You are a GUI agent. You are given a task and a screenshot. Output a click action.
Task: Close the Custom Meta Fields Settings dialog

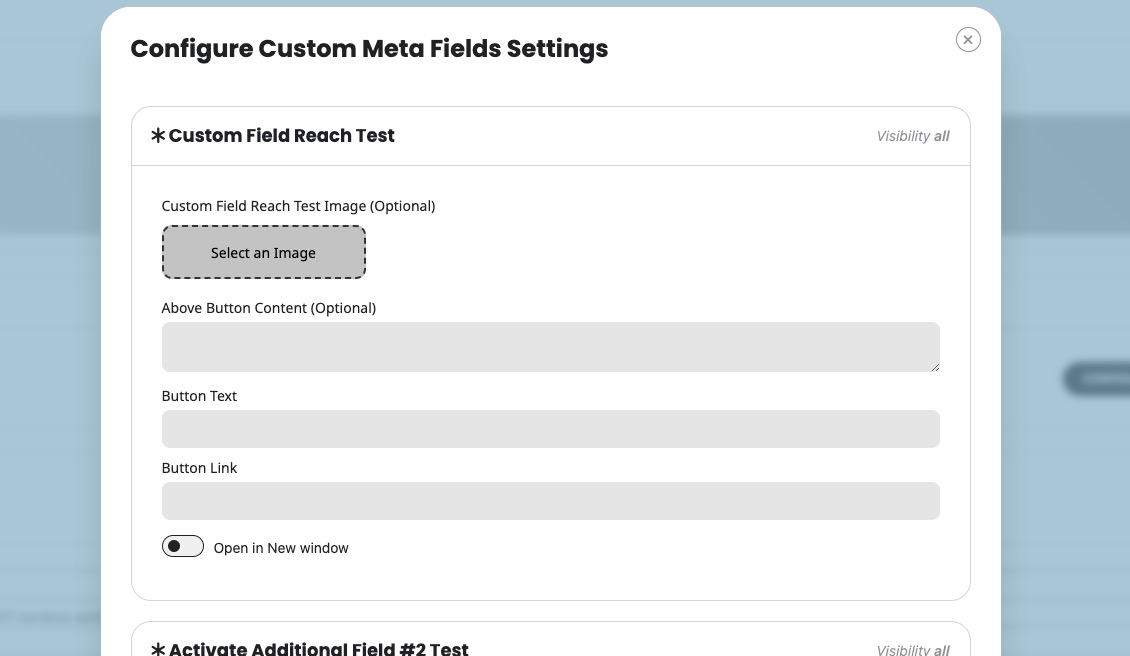coord(968,40)
